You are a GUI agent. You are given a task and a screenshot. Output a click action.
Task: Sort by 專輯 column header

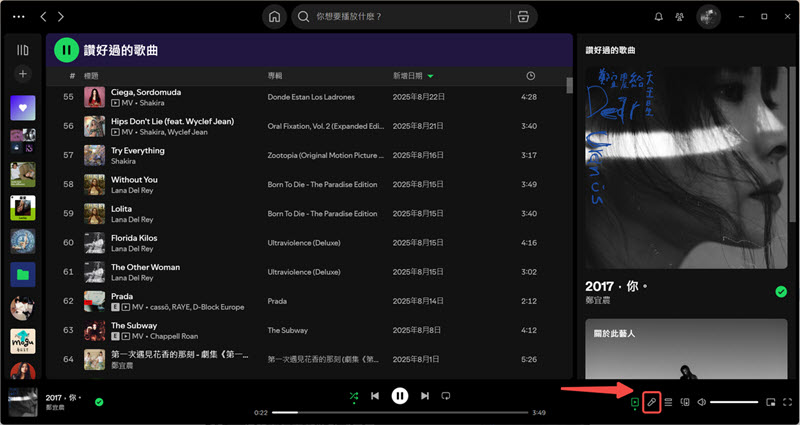(x=274, y=76)
